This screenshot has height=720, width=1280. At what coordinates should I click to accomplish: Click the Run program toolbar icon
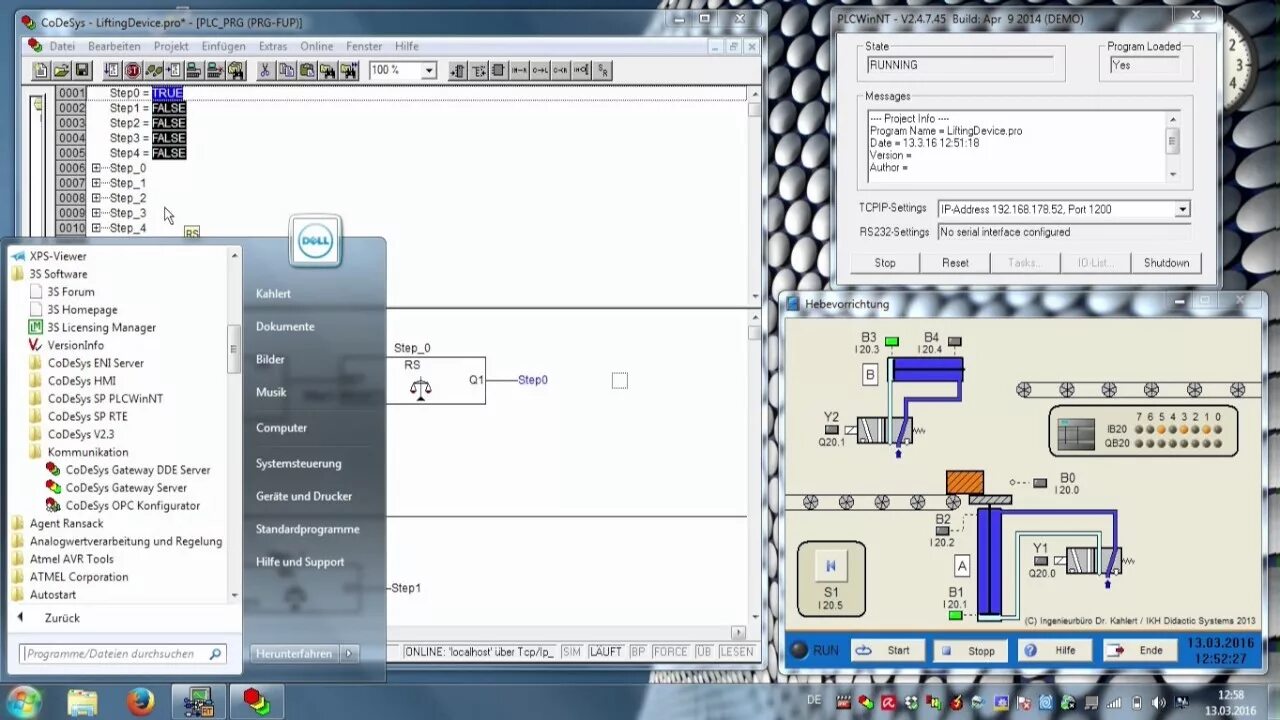tap(112, 70)
